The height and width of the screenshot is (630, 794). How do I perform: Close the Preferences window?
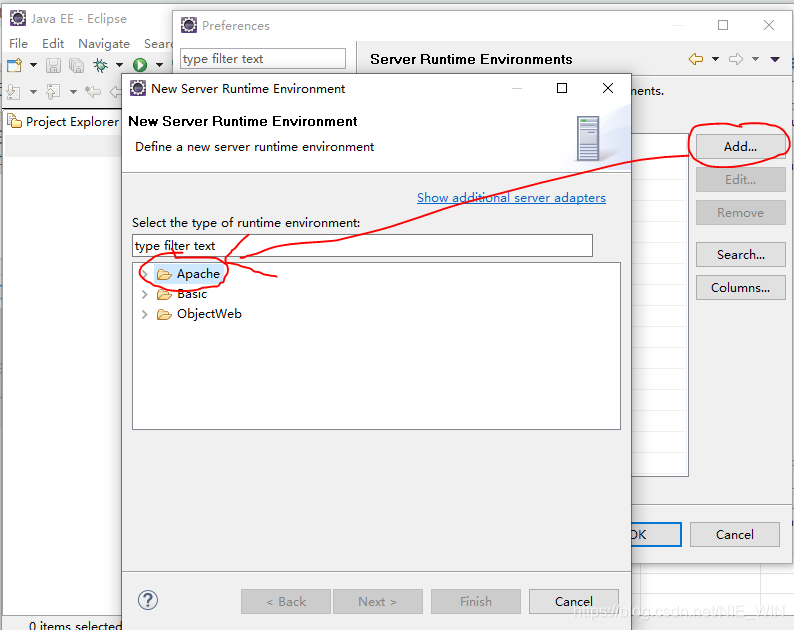click(x=769, y=25)
